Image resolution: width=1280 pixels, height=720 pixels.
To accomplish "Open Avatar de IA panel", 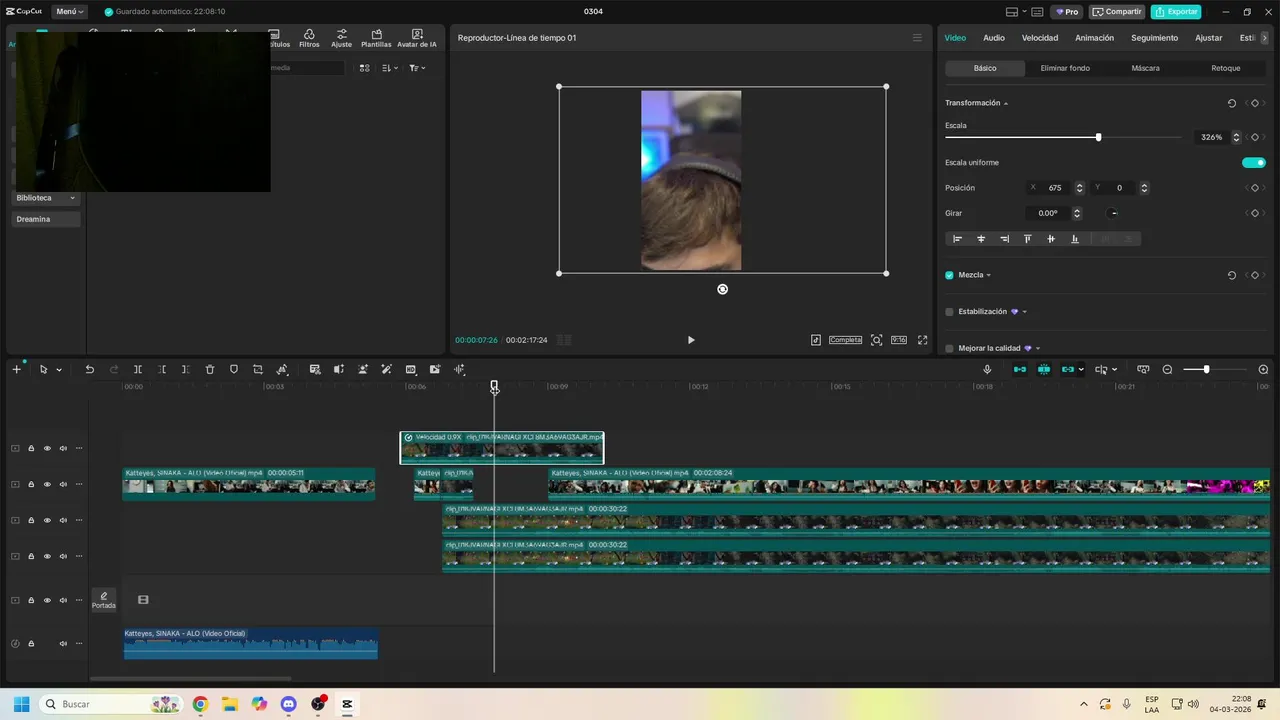I will [417, 39].
